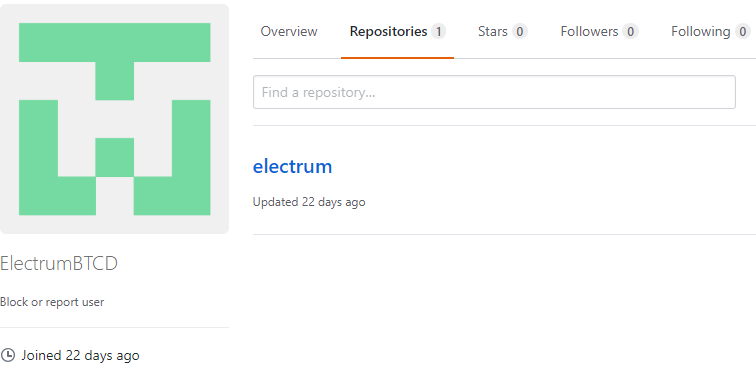Click the Joined 22 days ago text

[81, 356]
